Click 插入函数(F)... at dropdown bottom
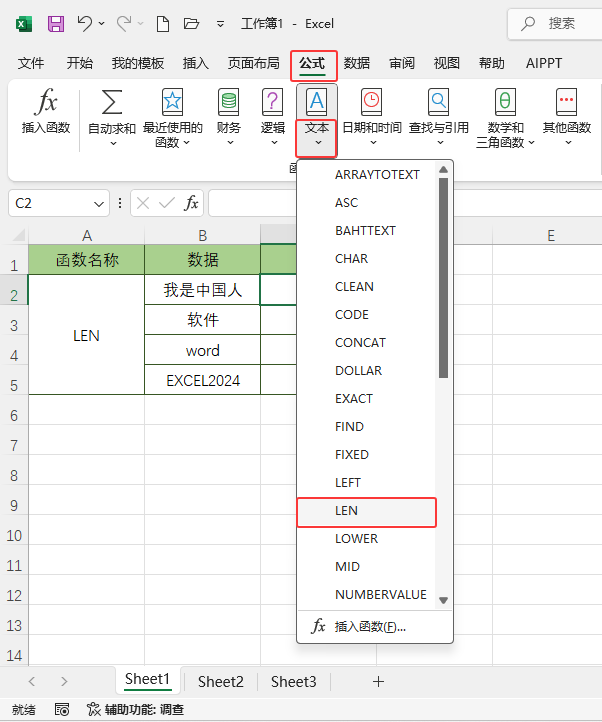This screenshot has height=722, width=602. pyautogui.click(x=375, y=627)
